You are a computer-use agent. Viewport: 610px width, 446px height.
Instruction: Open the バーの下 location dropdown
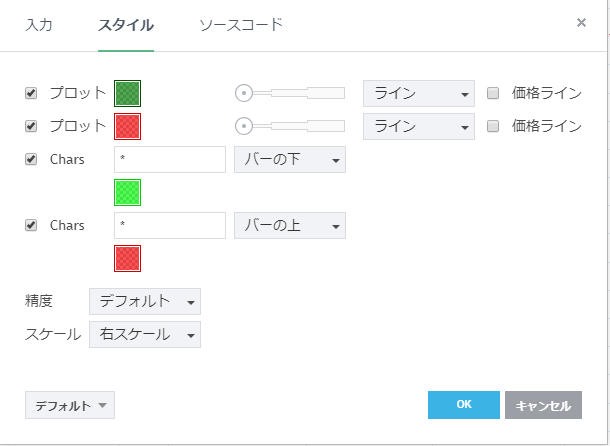(289, 159)
